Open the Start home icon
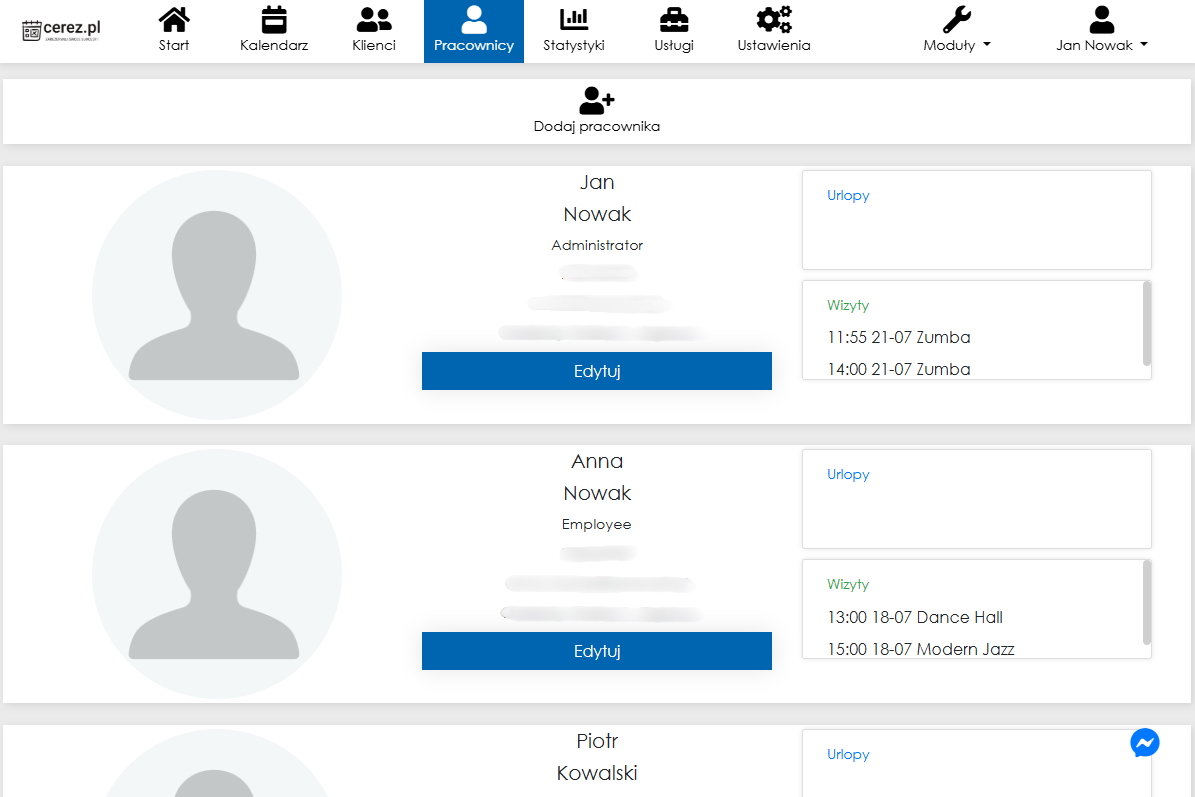Image resolution: width=1195 pixels, height=797 pixels. [174, 20]
